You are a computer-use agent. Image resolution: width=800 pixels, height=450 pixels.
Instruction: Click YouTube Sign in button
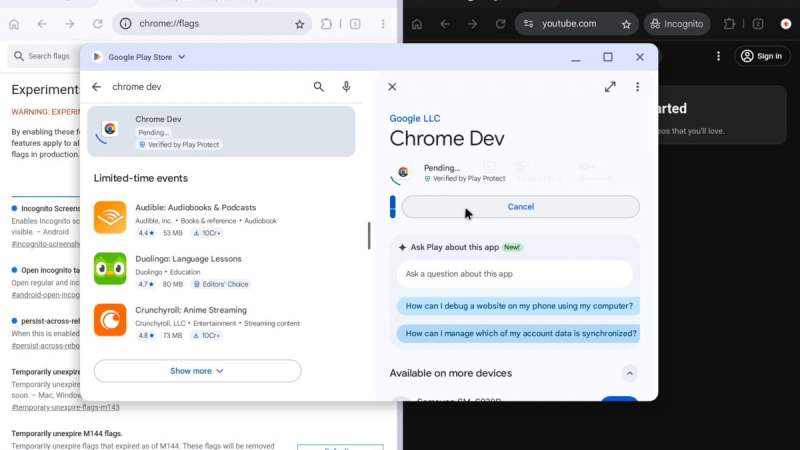coord(762,56)
